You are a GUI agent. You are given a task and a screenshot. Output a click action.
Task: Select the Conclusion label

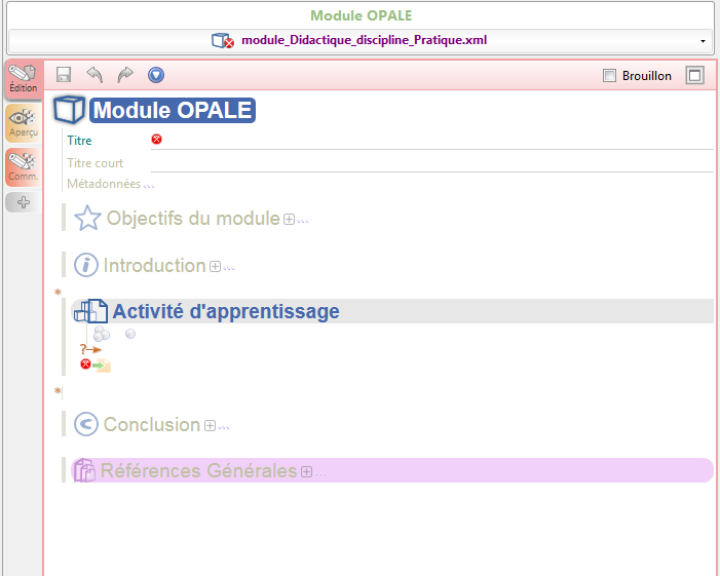[152, 424]
